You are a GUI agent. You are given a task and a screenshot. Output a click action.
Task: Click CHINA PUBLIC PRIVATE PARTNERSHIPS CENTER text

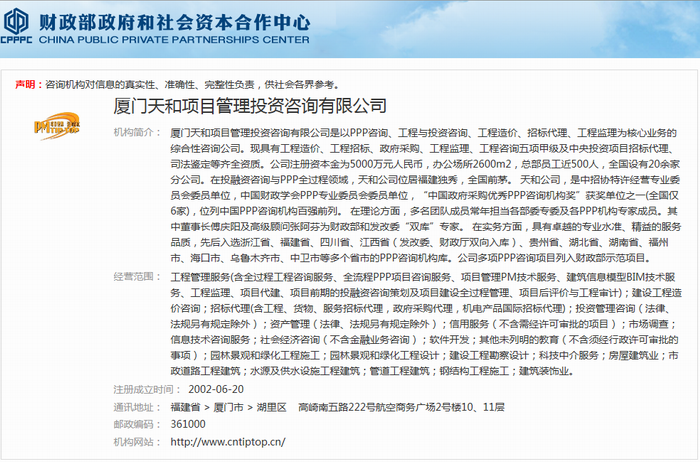tap(174, 40)
